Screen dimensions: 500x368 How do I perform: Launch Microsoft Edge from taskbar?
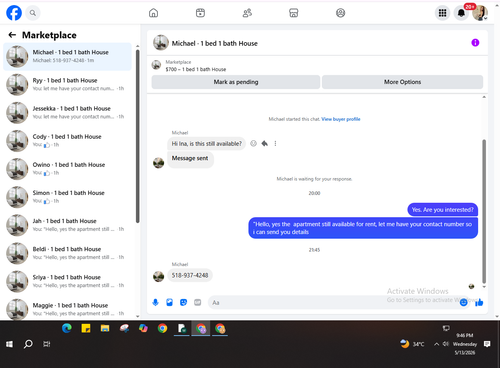point(67,329)
